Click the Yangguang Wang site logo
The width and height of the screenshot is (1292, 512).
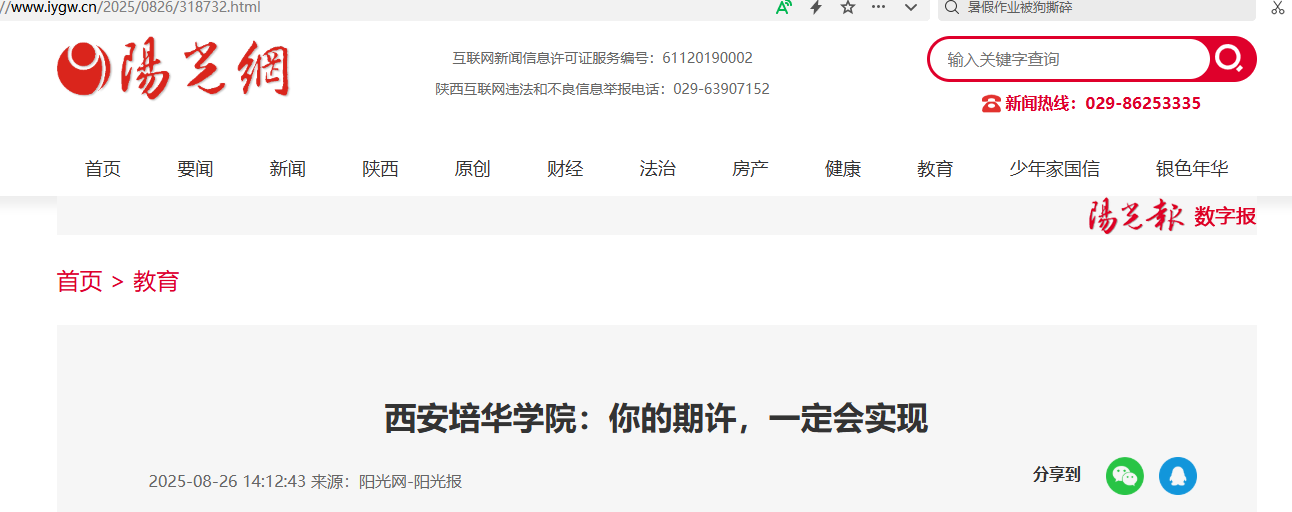click(x=173, y=70)
